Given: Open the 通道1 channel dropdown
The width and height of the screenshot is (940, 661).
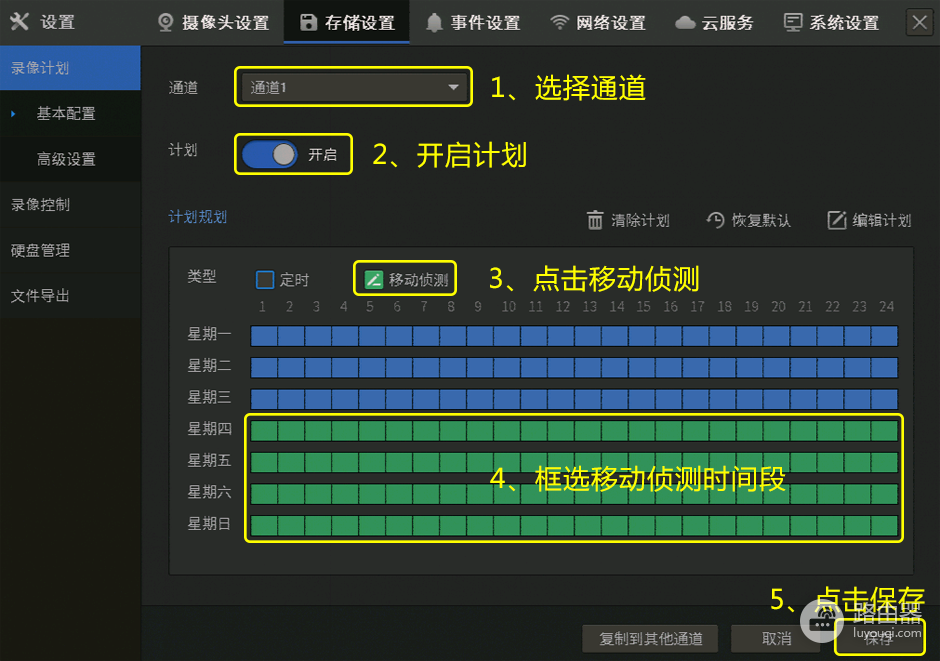Looking at the screenshot, I should click(353, 87).
